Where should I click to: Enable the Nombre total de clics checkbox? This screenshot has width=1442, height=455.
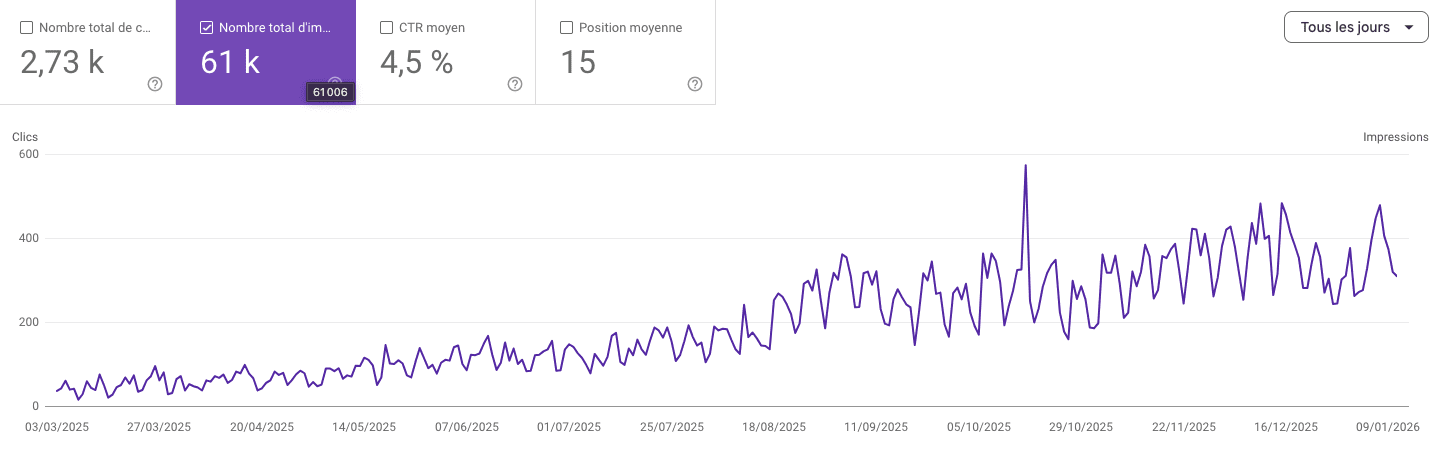26,28
